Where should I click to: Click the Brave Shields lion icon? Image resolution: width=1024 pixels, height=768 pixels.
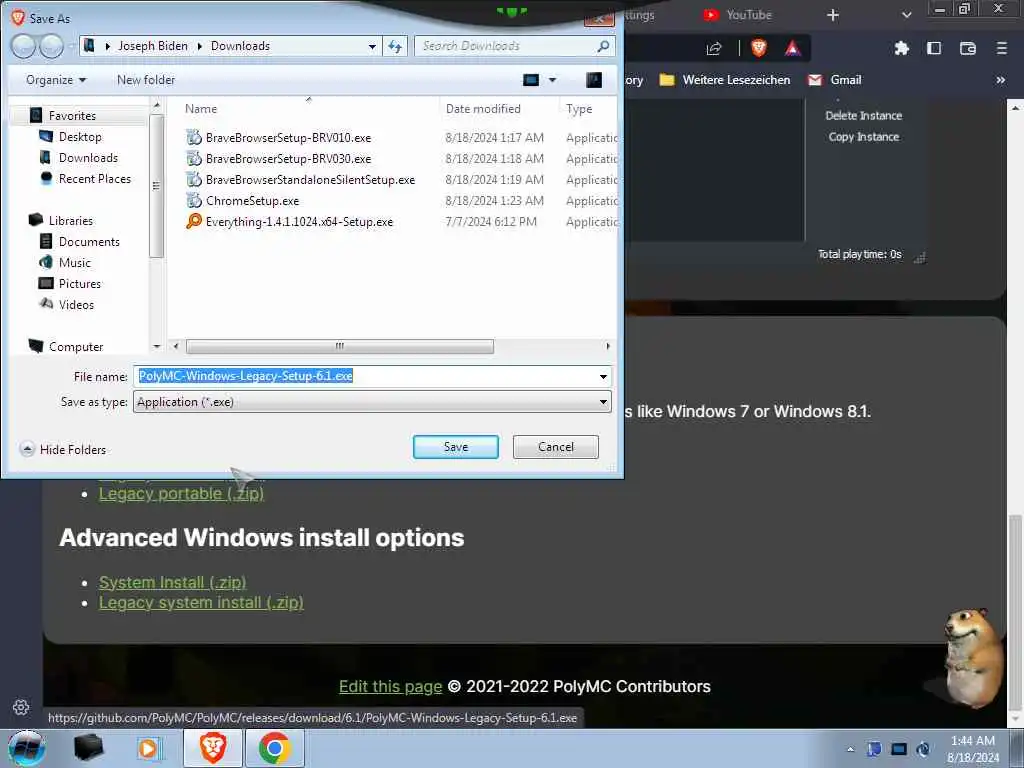click(x=759, y=47)
